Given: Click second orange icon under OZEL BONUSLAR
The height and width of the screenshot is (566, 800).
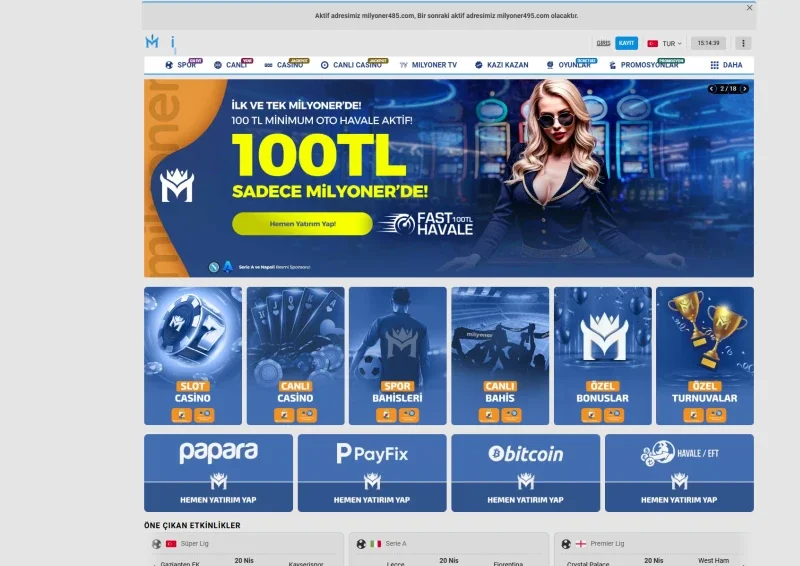Looking at the screenshot, I should click(614, 415).
